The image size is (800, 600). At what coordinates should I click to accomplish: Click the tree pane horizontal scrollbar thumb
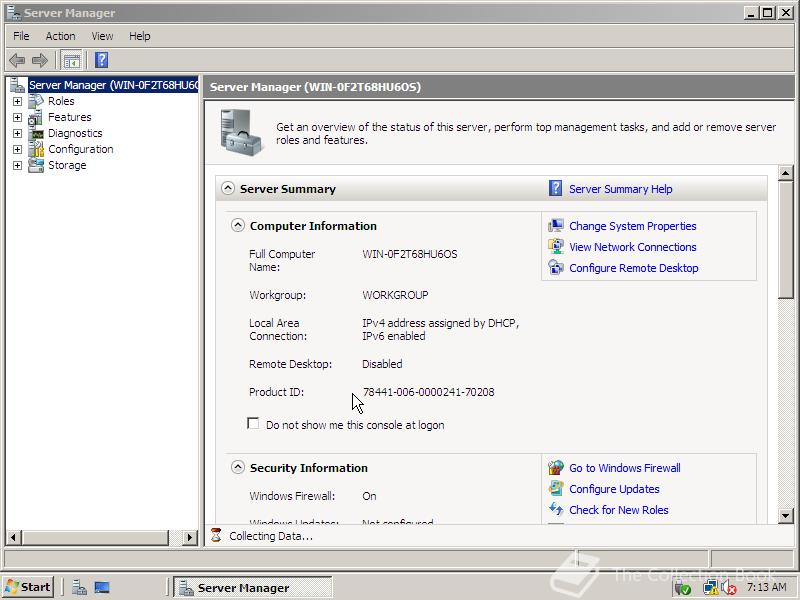[95, 537]
